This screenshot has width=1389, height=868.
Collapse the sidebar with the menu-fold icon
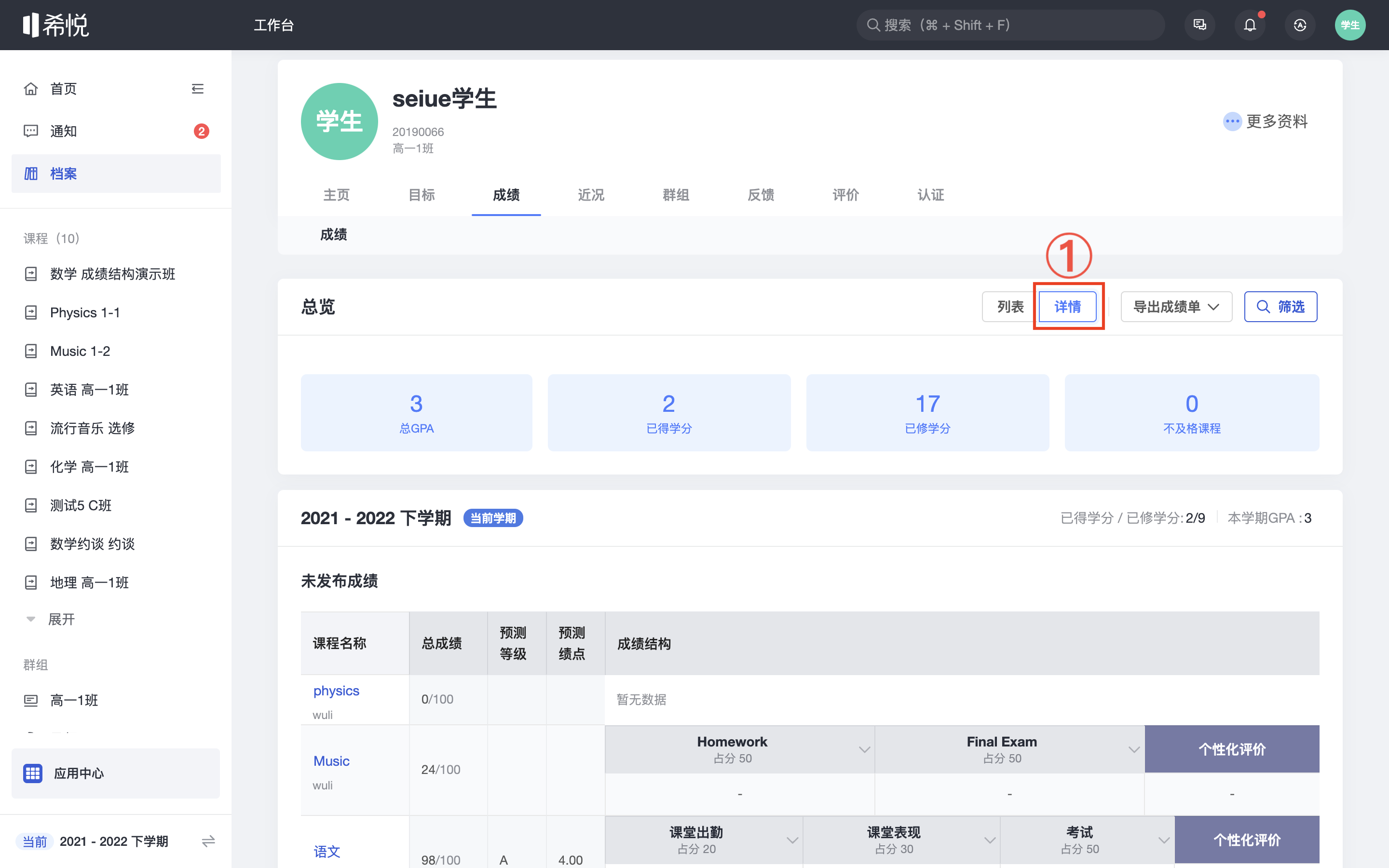point(197,88)
